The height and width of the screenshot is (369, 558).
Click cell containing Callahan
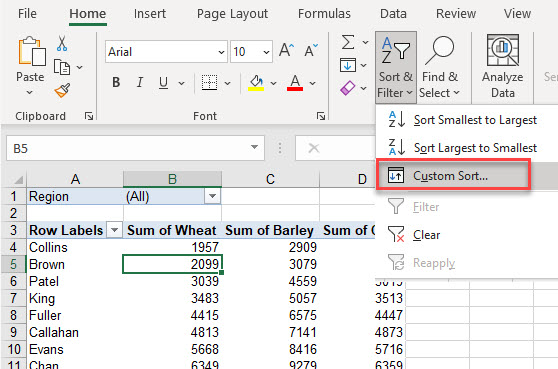(x=75, y=332)
